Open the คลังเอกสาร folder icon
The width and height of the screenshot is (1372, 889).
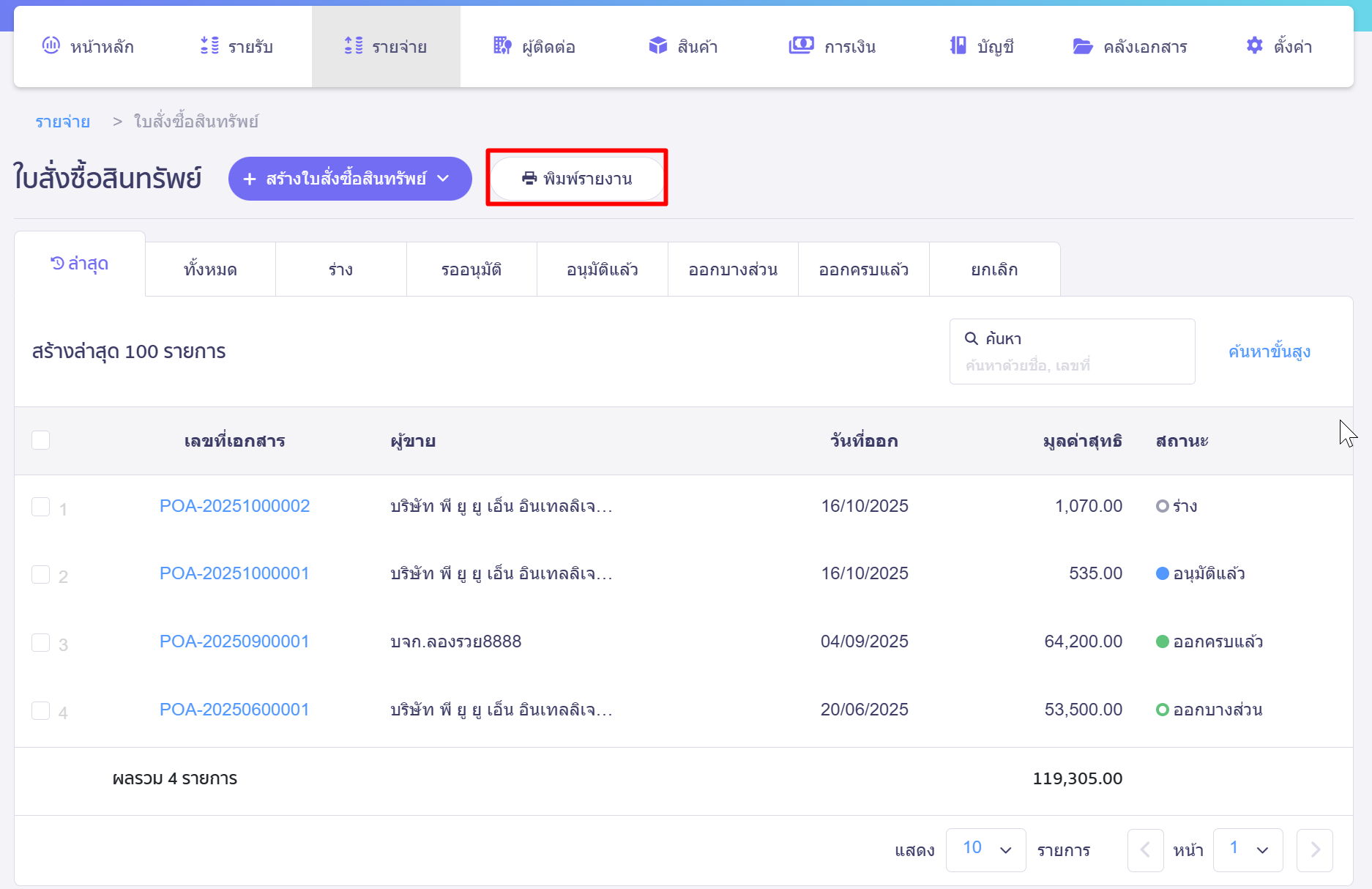tap(1082, 46)
